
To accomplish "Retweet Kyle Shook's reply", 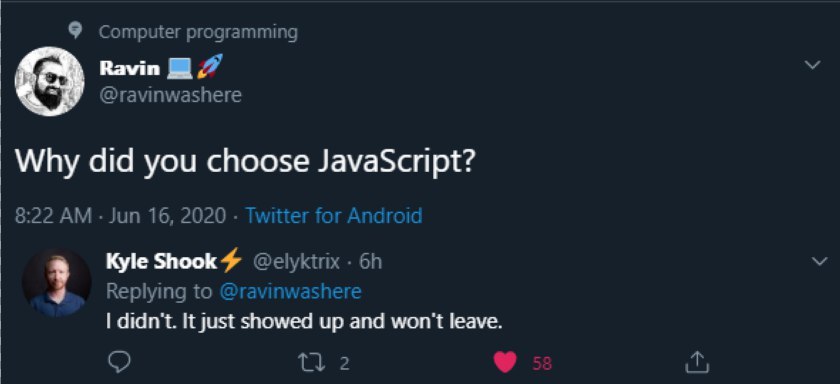I will 311,363.
